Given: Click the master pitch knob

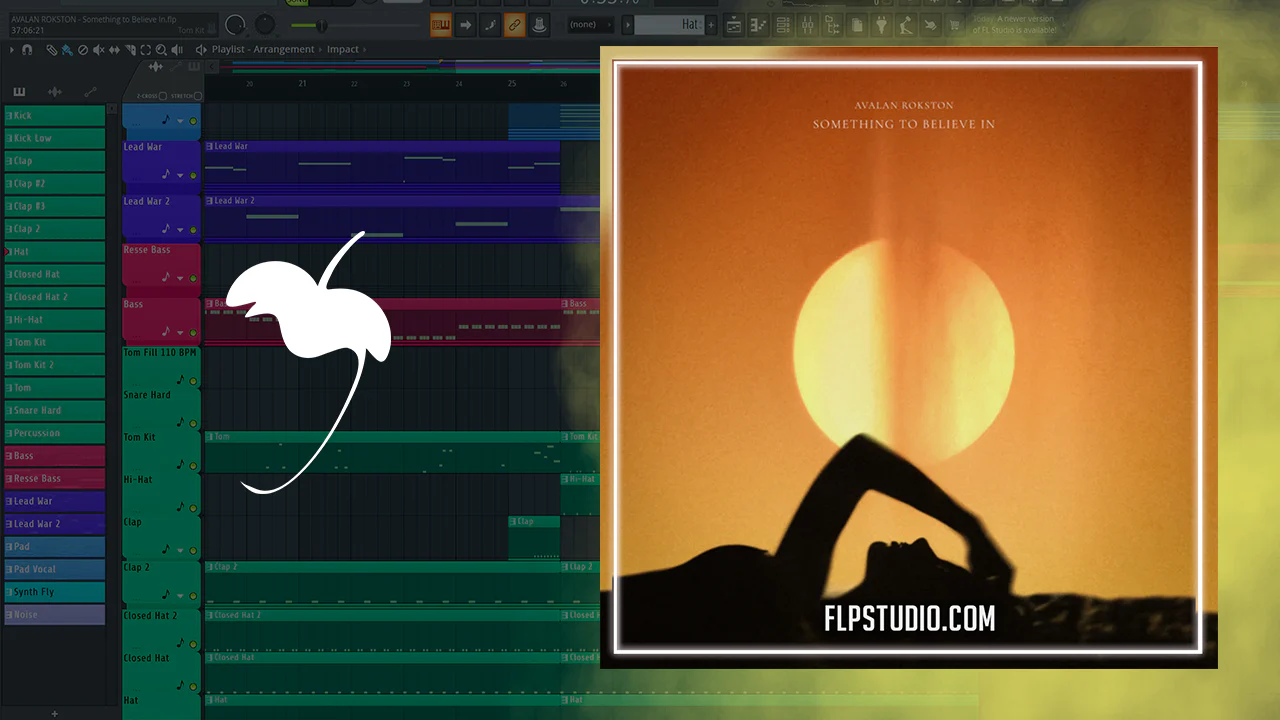Looking at the screenshot, I should 264,24.
